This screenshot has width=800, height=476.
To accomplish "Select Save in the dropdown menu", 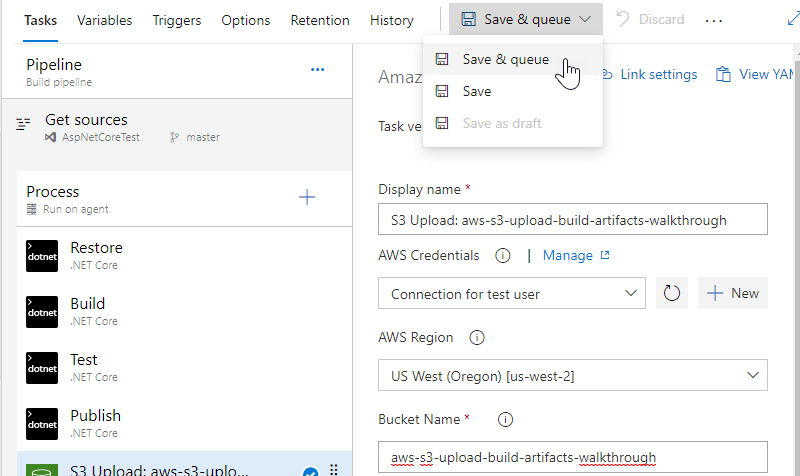I will pos(476,91).
